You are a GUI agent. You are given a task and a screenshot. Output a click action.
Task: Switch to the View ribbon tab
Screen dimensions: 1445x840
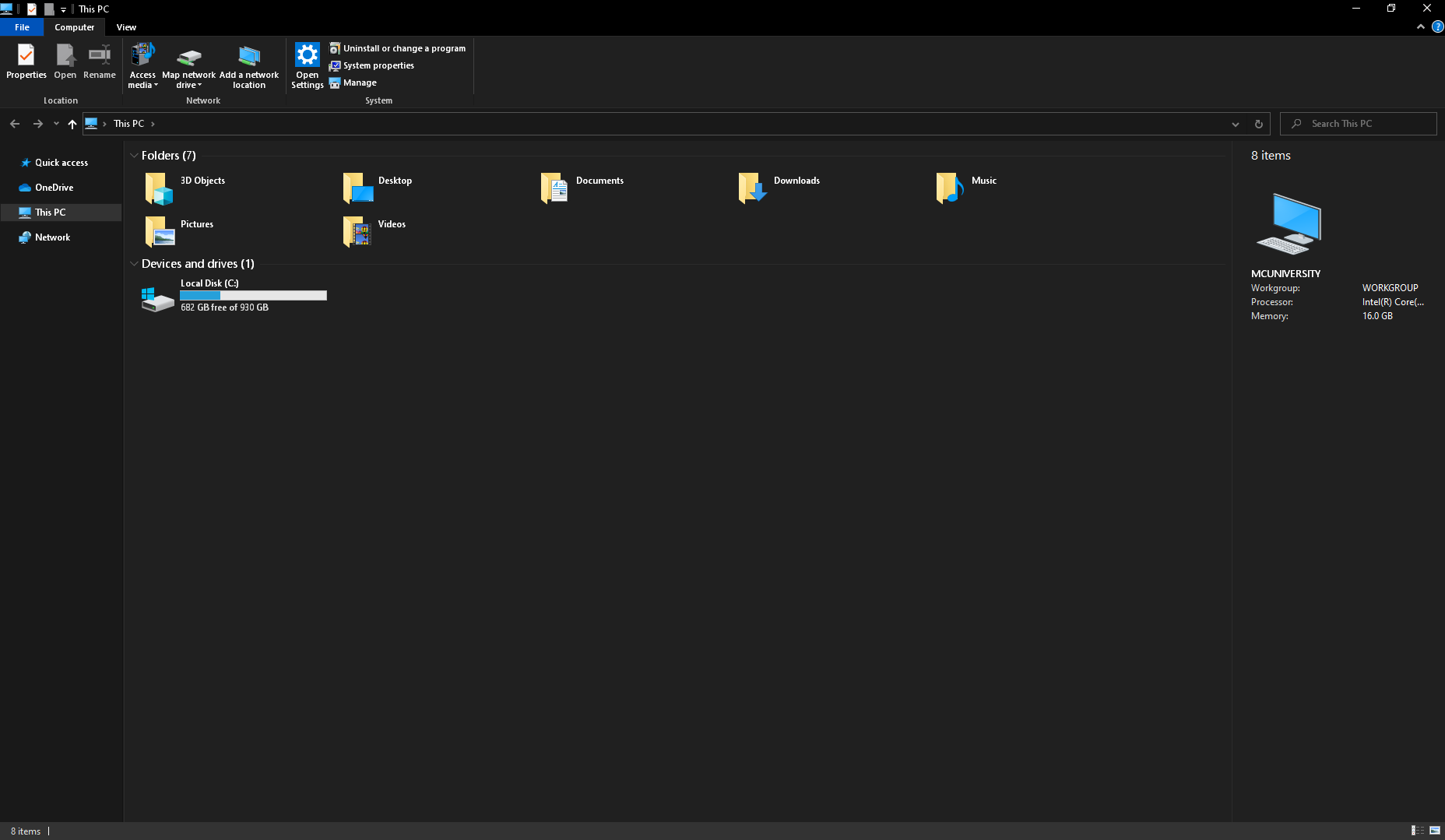point(126,26)
